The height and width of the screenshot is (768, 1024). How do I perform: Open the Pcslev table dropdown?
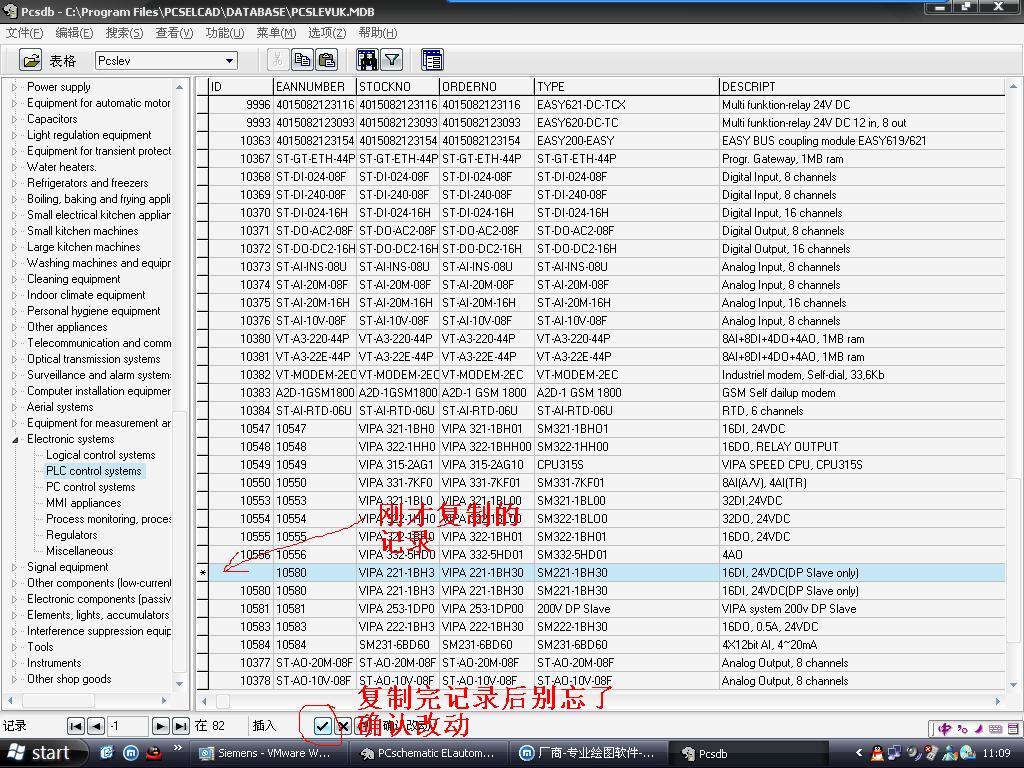tap(229, 61)
